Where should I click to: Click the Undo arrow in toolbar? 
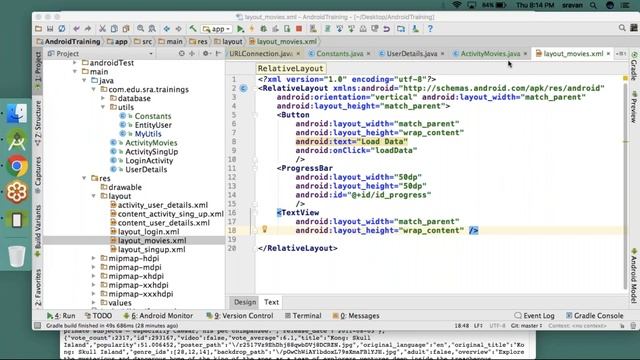click(76, 29)
